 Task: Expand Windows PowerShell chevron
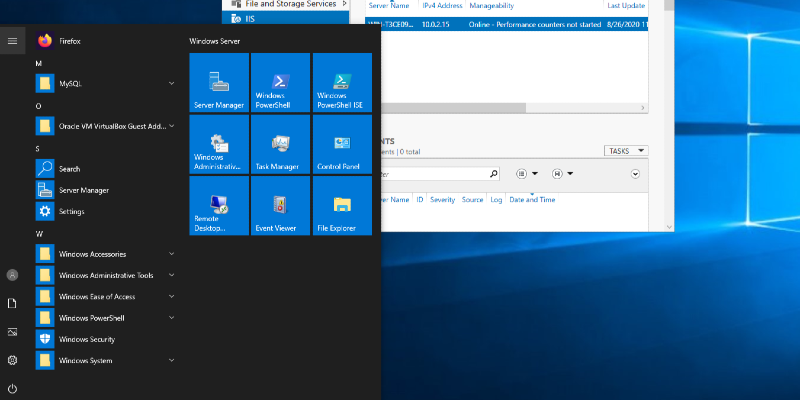point(171,318)
